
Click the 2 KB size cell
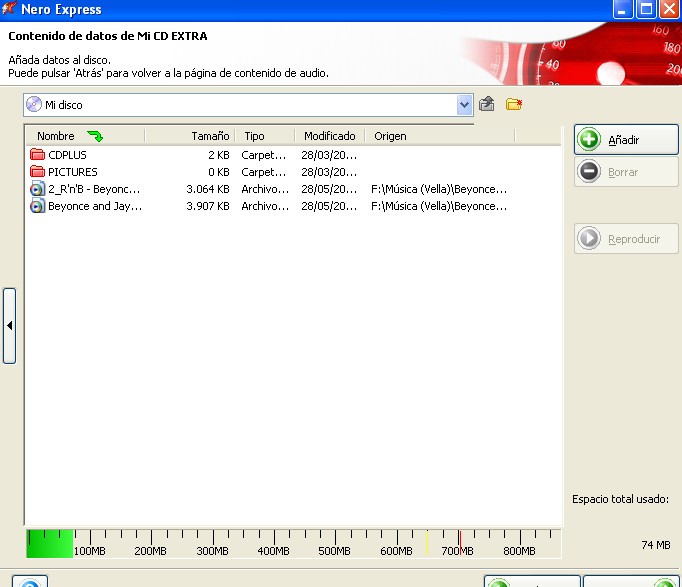coord(218,155)
